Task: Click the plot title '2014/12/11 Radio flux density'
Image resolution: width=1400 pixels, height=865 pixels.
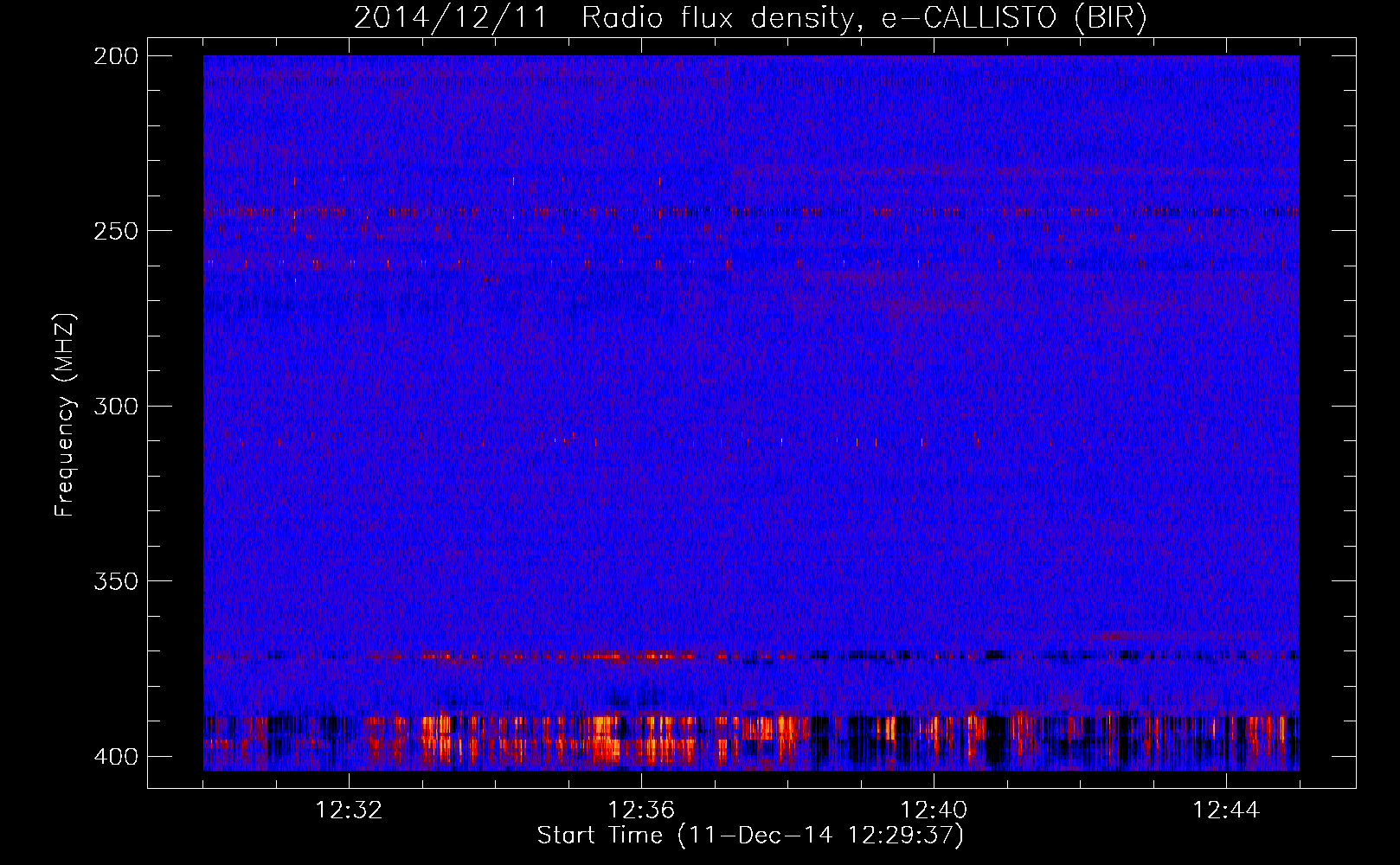Action: [x=750, y=18]
